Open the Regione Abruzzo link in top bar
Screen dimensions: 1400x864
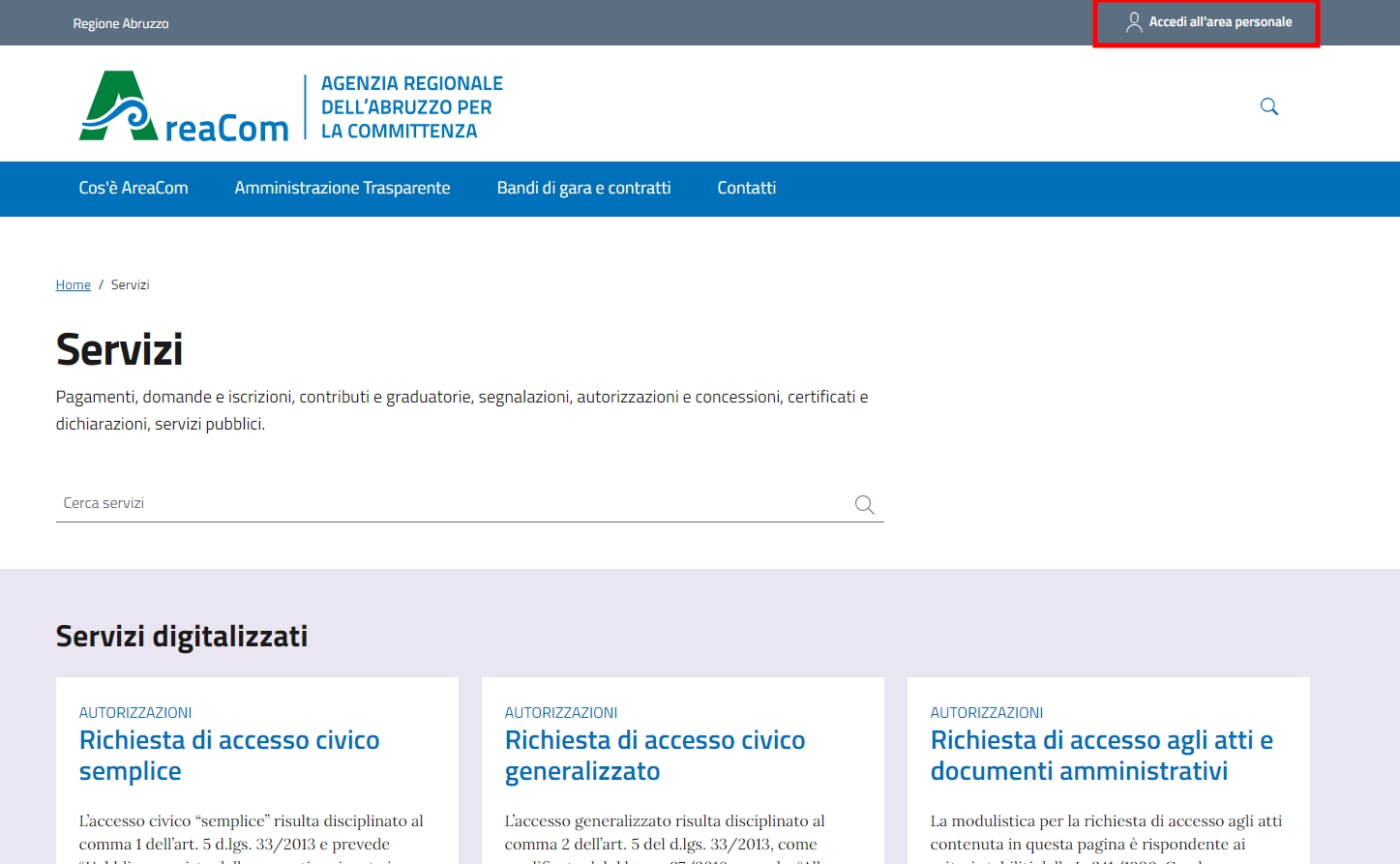point(121,23)
